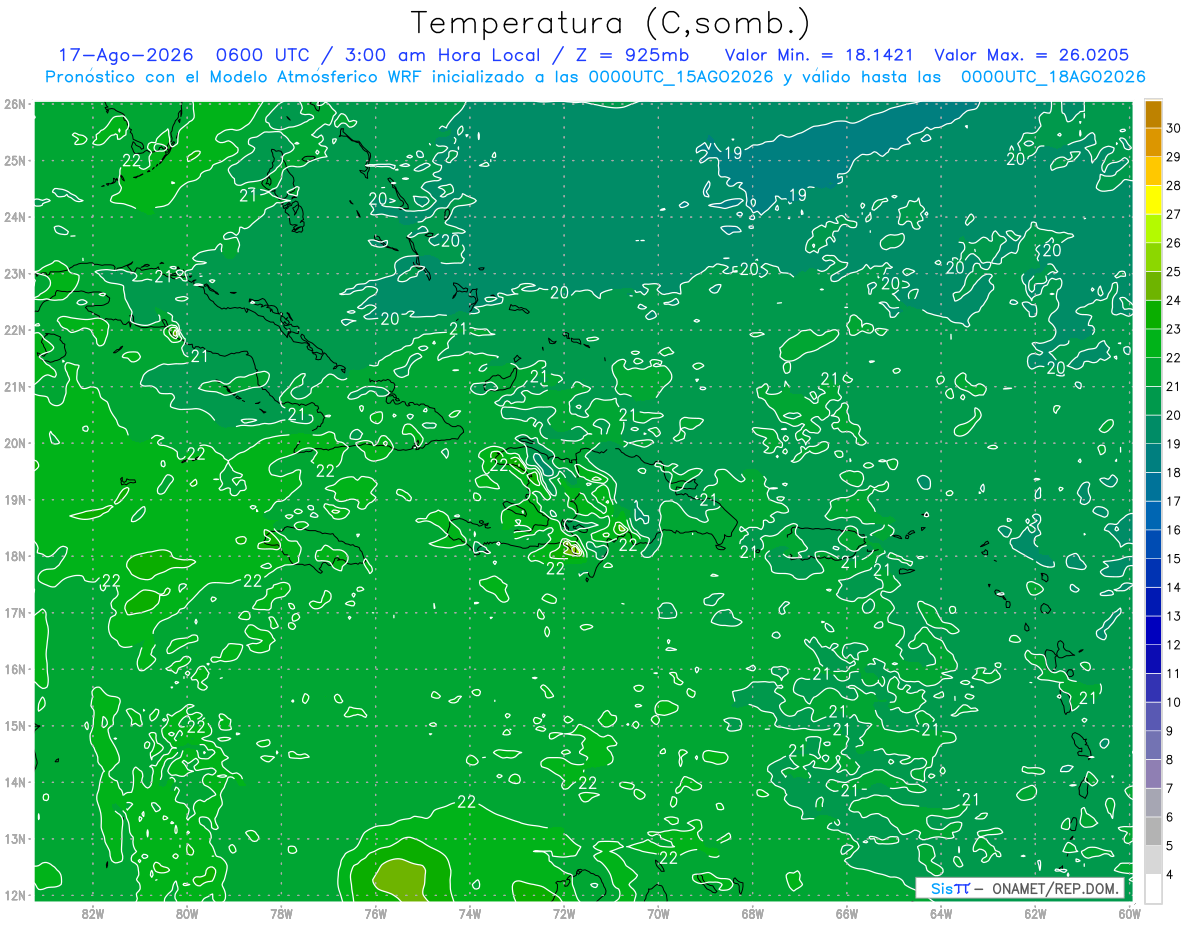Viewport: 1200px width, 927px height.
Task: Click the 'SisPi' logo text
Action: (951, 888)
